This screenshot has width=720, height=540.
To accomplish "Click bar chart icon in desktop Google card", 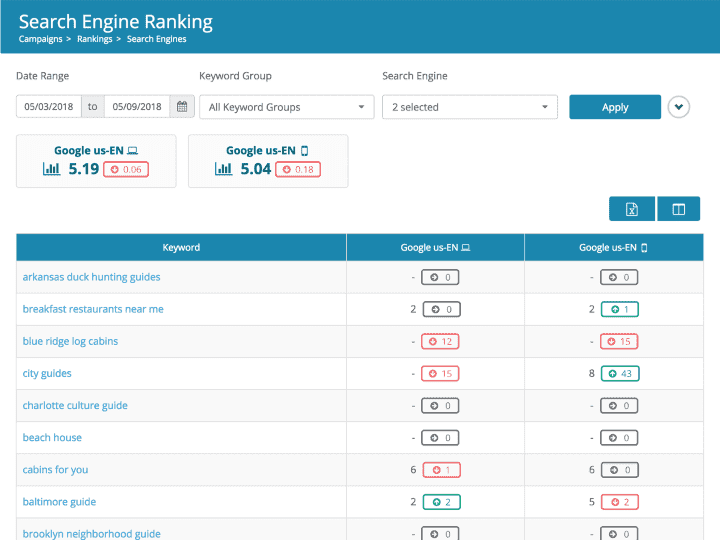I will (52, 169).
